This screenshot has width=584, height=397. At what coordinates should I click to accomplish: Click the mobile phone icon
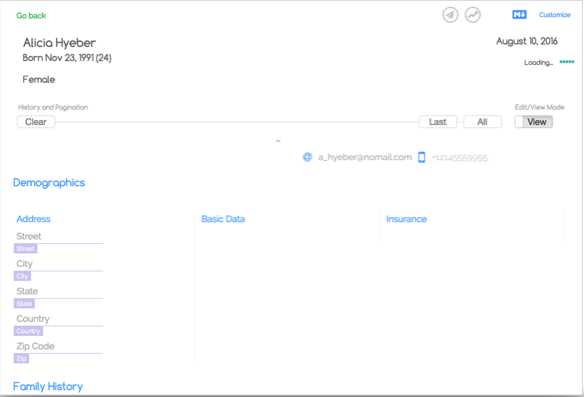coord(422,157)
